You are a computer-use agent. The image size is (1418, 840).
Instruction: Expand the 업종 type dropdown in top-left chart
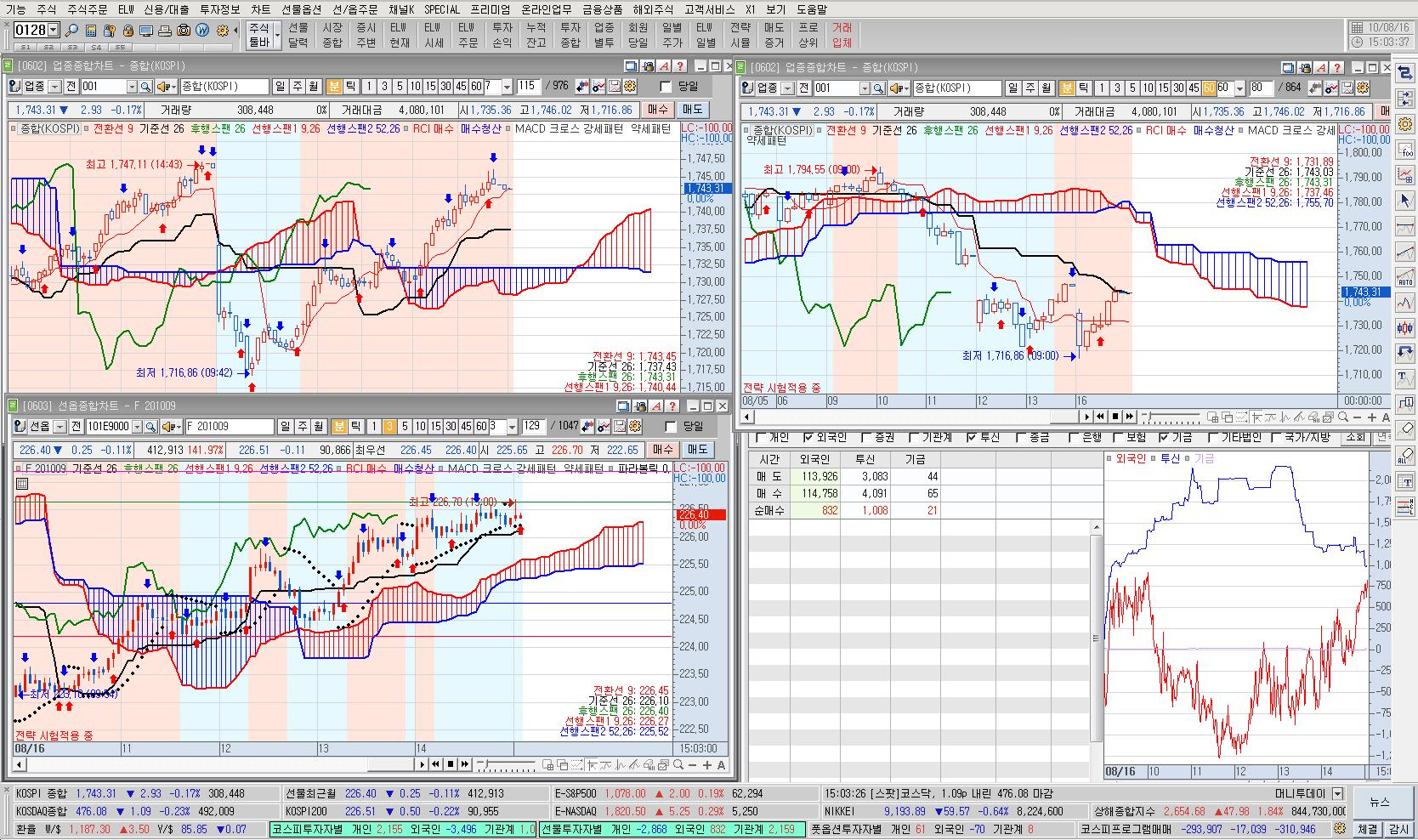[x=55, y=87]
